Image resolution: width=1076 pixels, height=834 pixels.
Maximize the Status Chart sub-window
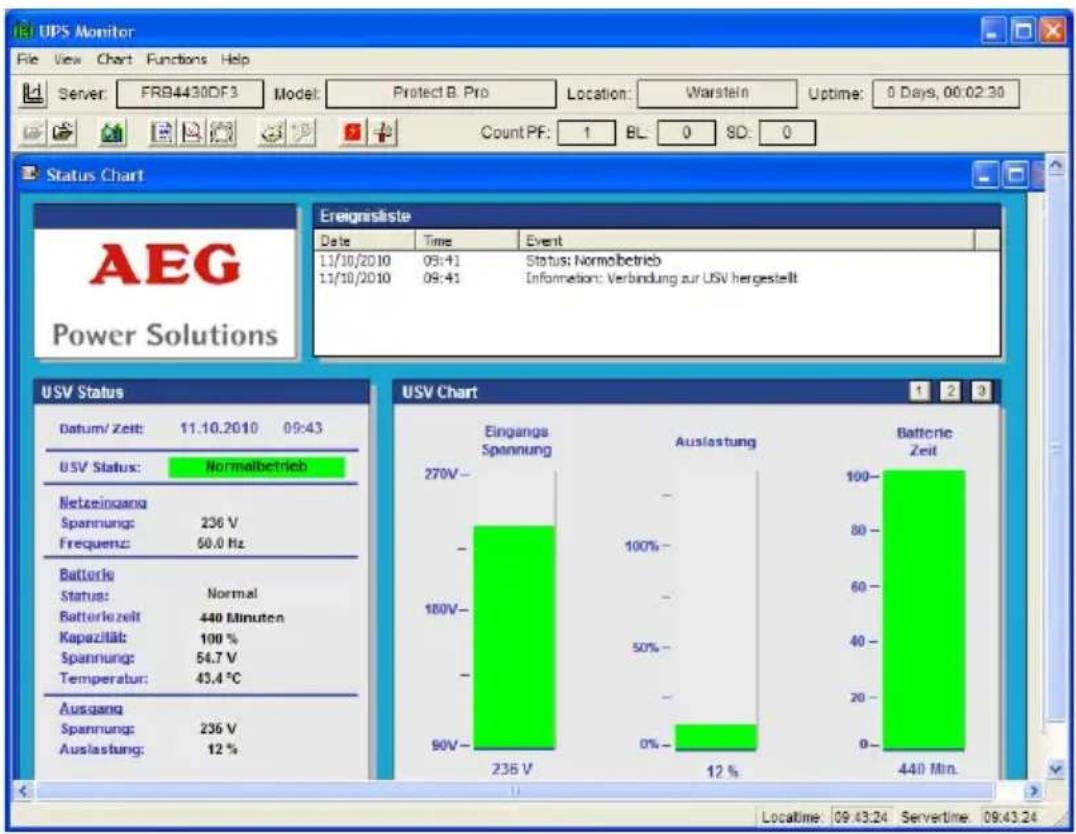pos(1015,175)
